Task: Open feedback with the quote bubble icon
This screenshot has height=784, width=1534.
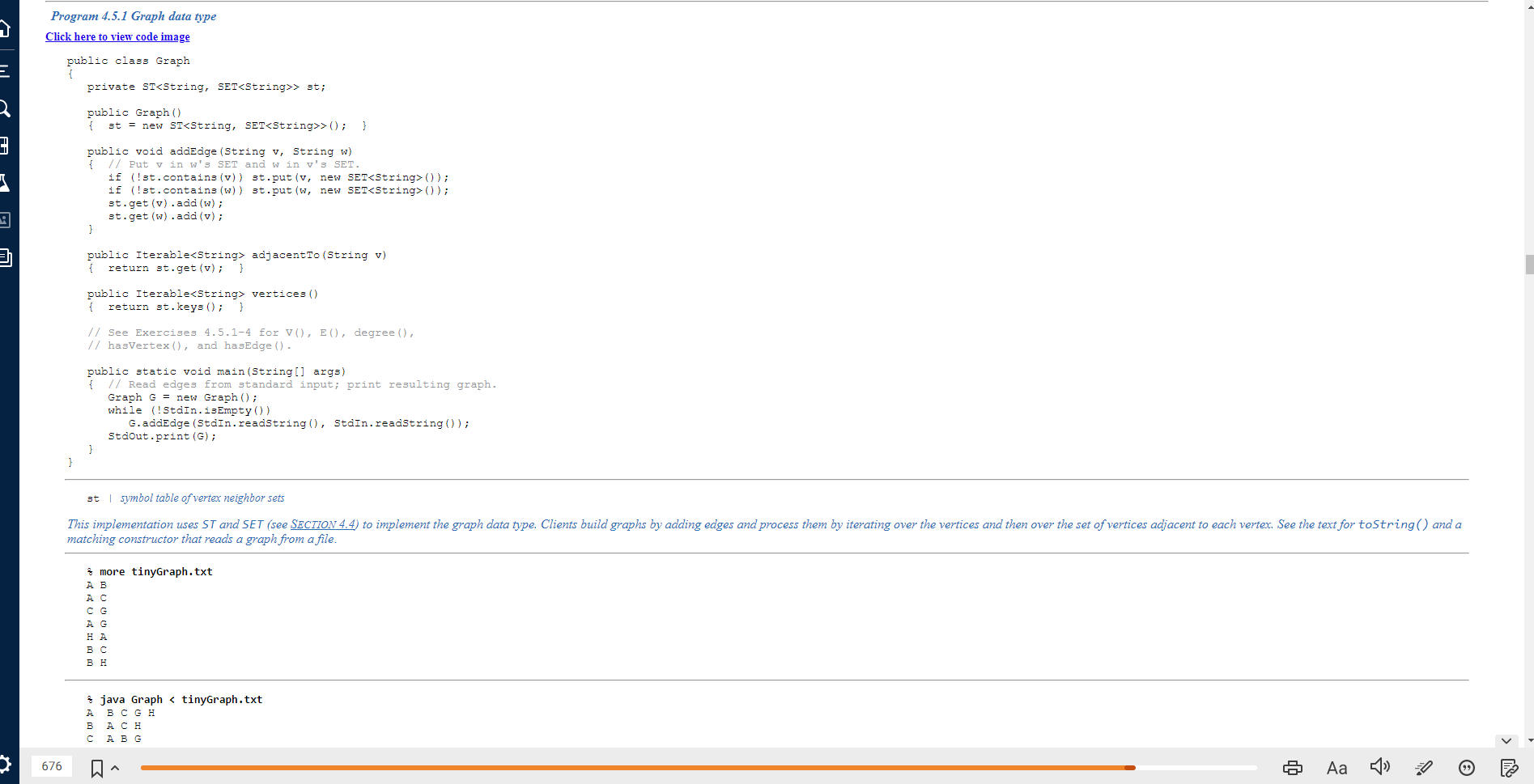Action: coord(1467,767)
